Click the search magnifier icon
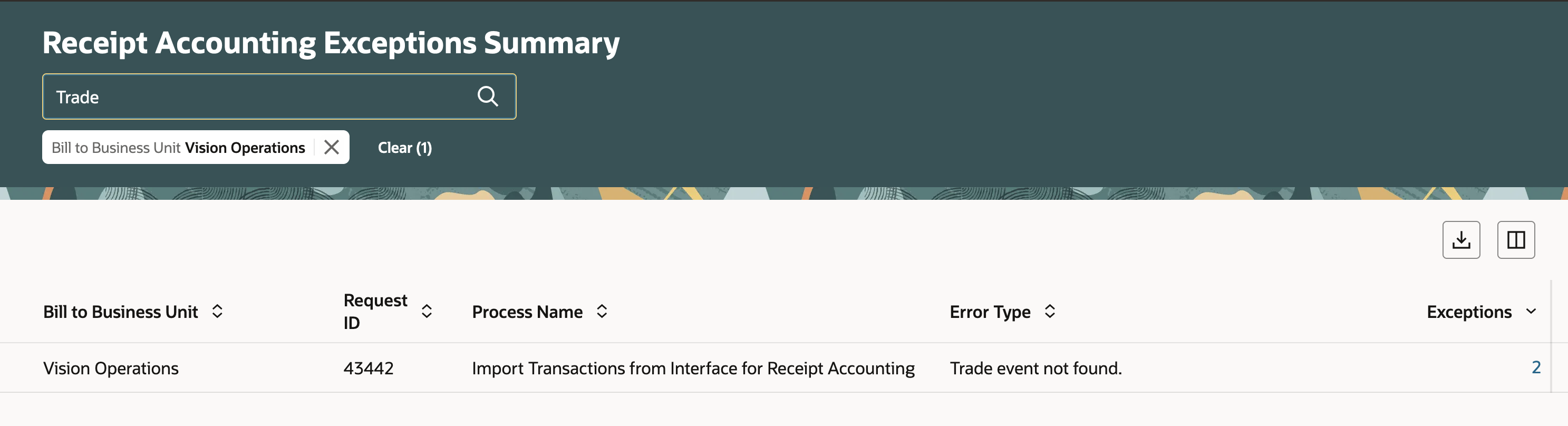Image resolution: width=1568 pixels, height=426 pixels. pyautogui.click(x=488, y=96)
